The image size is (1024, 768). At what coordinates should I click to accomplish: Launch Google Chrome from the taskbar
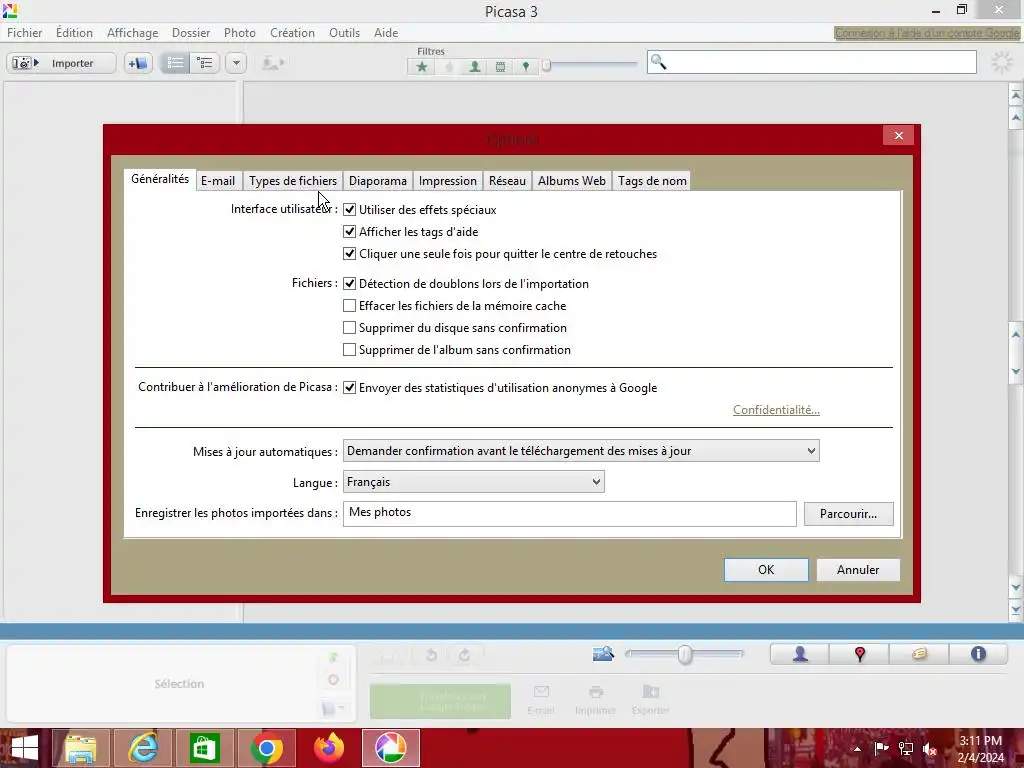point(266,748)
